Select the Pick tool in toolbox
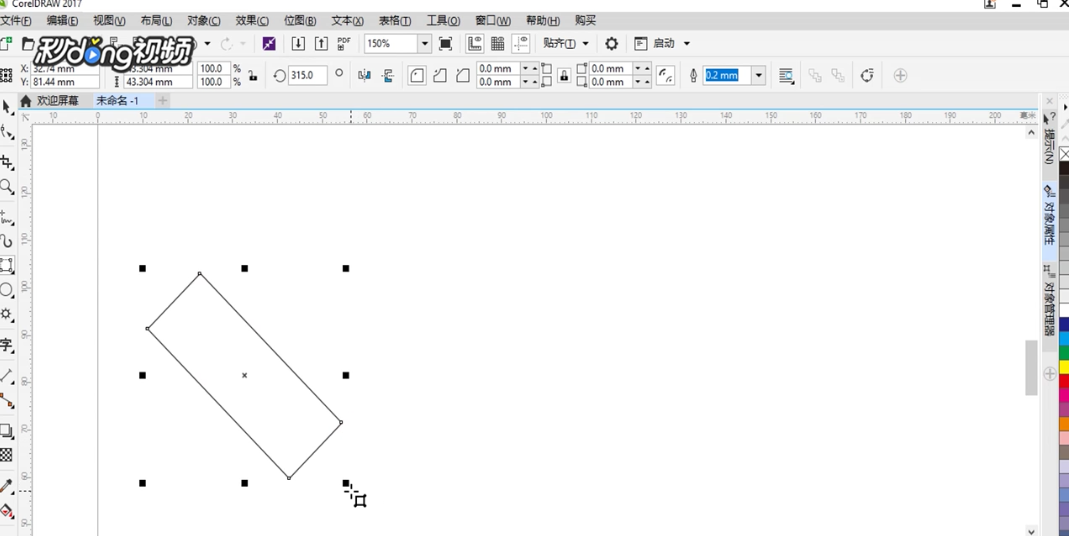This screenshot has height=536, width=1069. point(7,107)
